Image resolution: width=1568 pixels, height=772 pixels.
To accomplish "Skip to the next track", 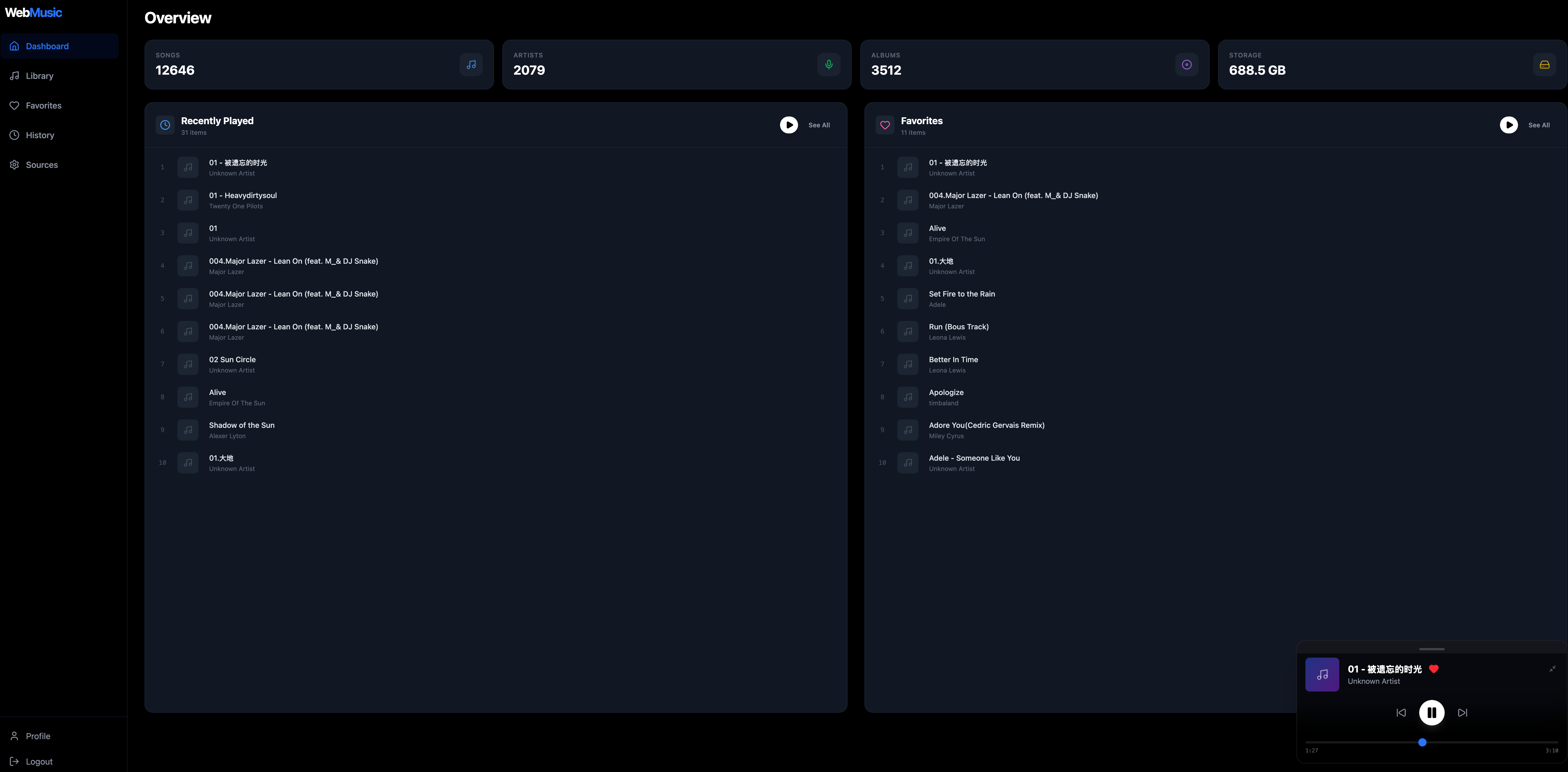I will [1462, 712].
